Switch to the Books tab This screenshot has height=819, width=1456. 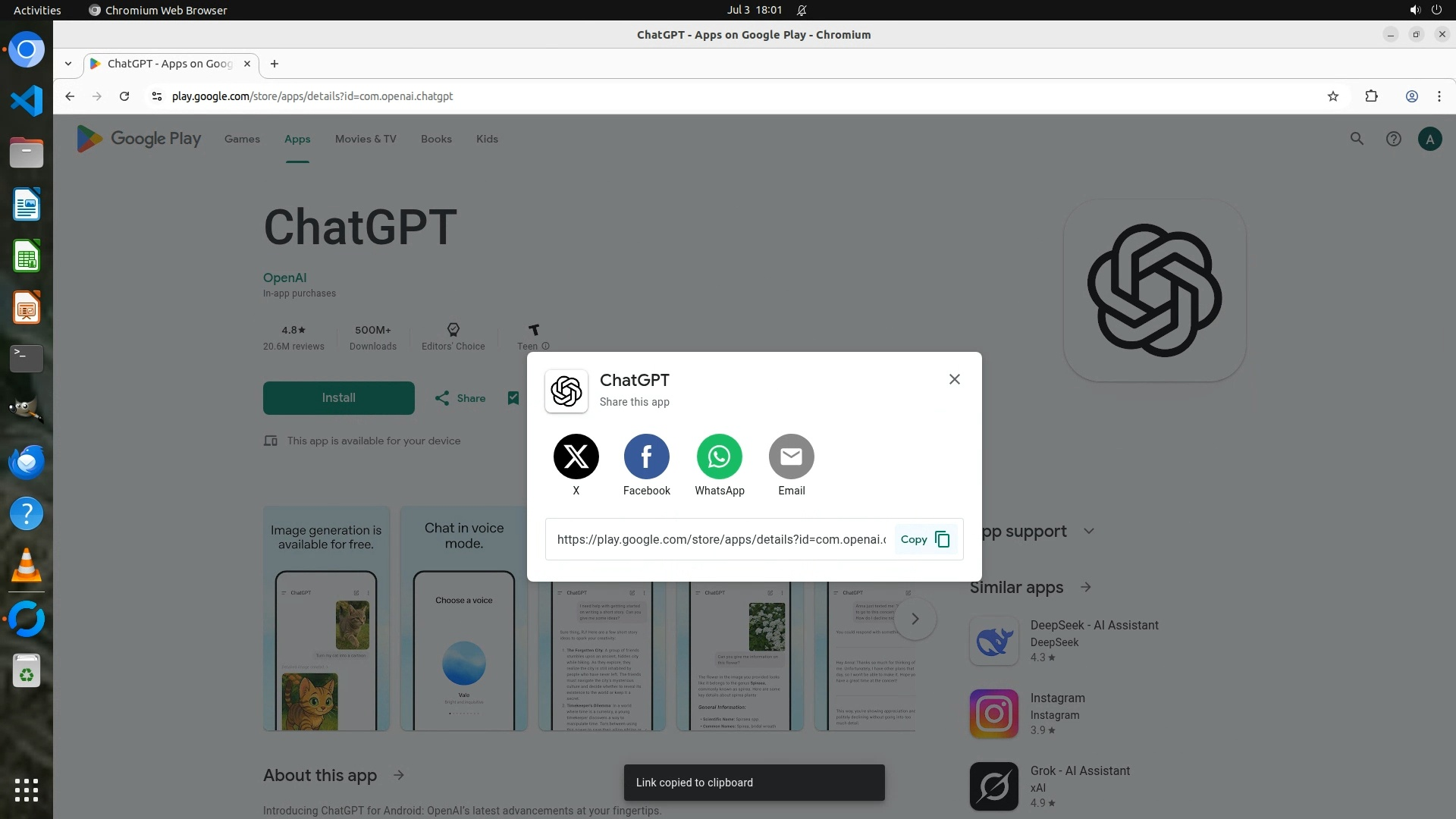436,139
